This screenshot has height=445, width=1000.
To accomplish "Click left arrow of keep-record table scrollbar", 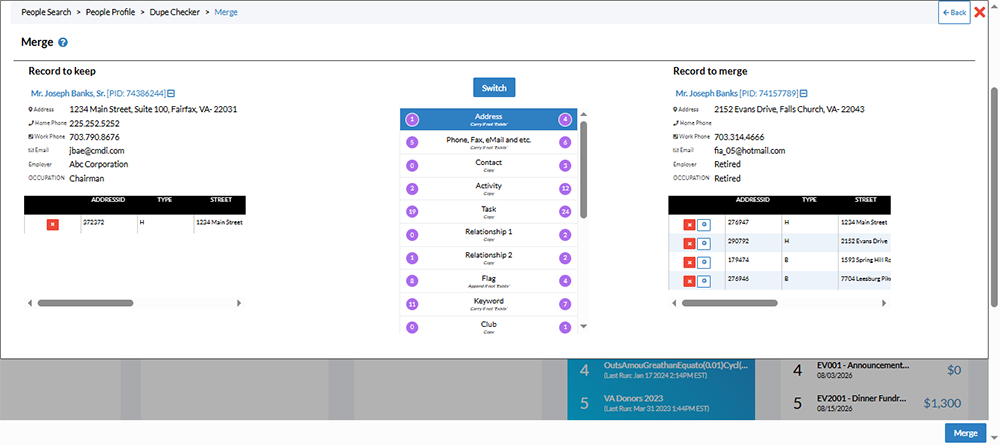I will coord(29,303).
